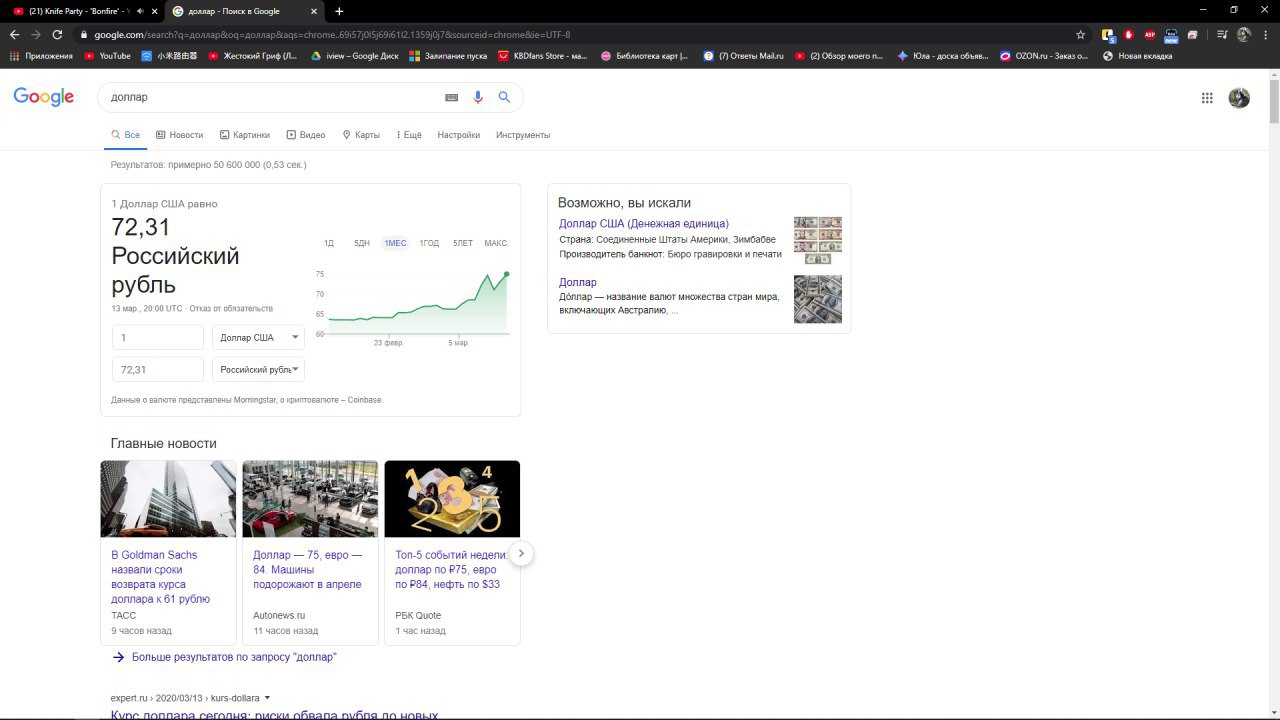Image resolution: width=1280 pixels, height=720 pixels.
Task: Click the ABP extension icon
Action: point(1150,34)
